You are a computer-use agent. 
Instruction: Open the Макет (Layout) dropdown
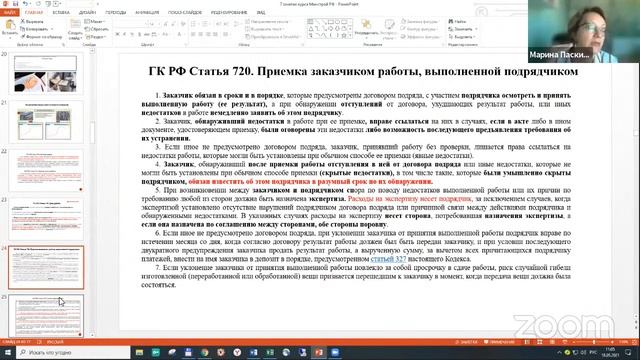96,21
